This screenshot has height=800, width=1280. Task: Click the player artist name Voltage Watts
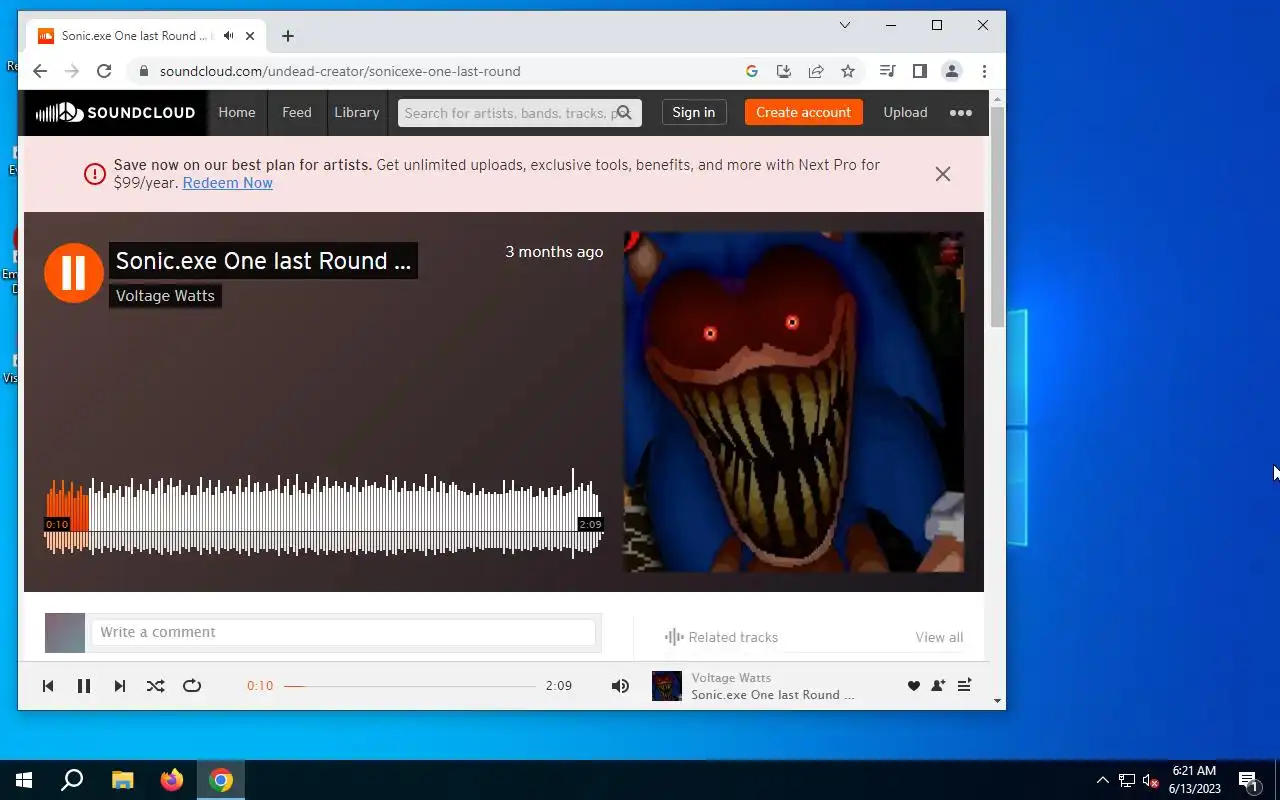[x=731, y=678]
